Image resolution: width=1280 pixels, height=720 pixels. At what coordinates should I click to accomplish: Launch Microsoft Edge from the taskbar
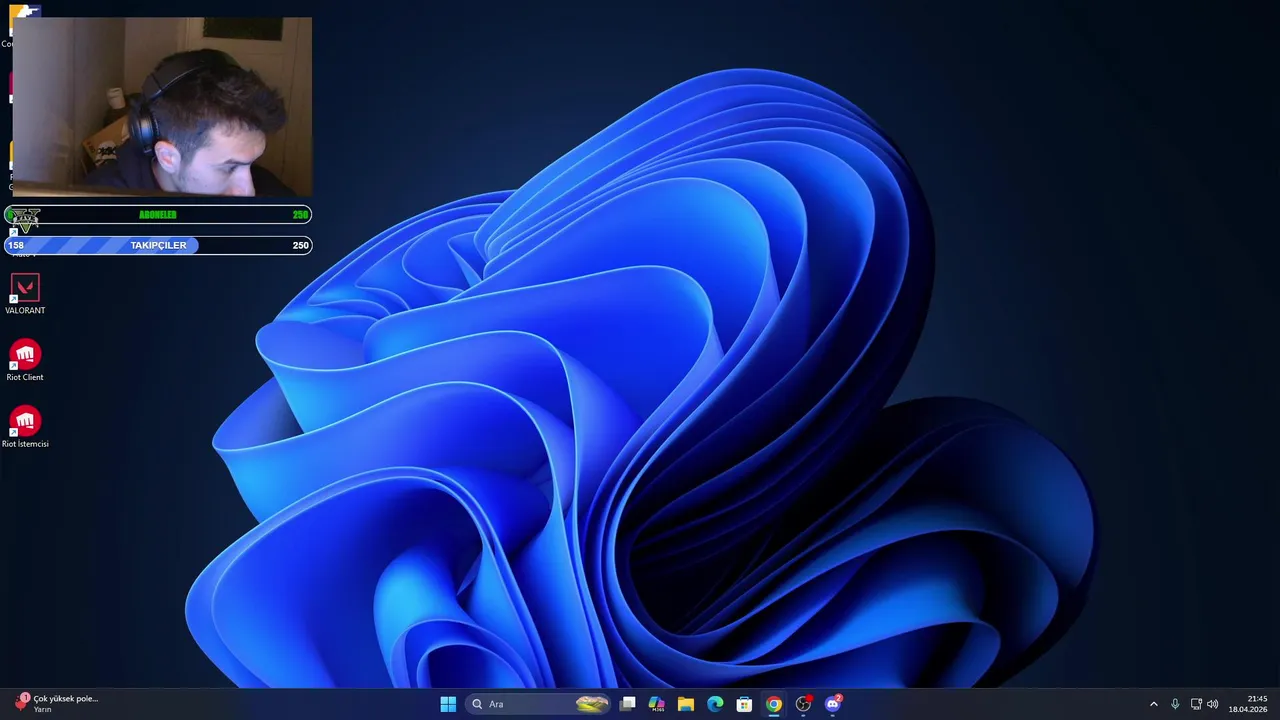point(715,704)
